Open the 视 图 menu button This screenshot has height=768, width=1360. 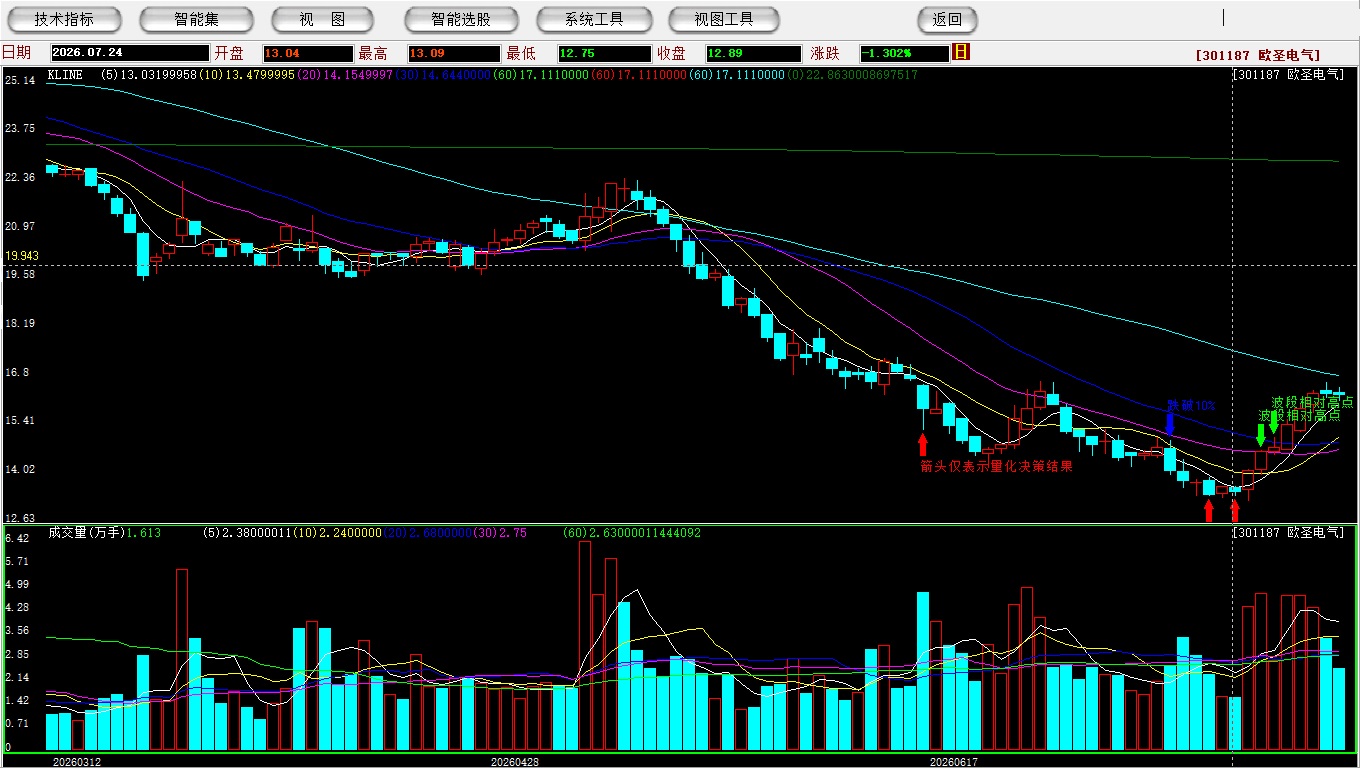322,19
